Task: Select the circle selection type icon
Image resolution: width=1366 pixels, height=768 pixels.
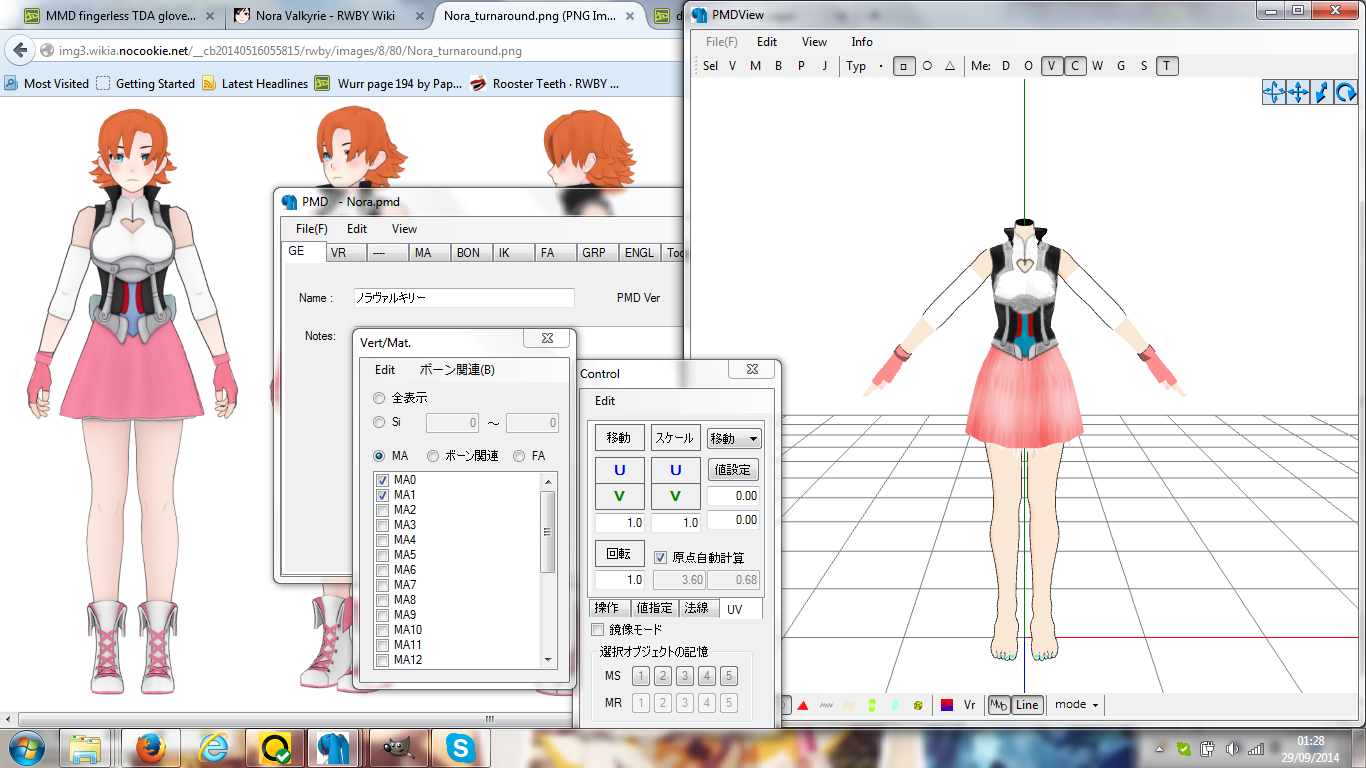Action: click(927, 66)
